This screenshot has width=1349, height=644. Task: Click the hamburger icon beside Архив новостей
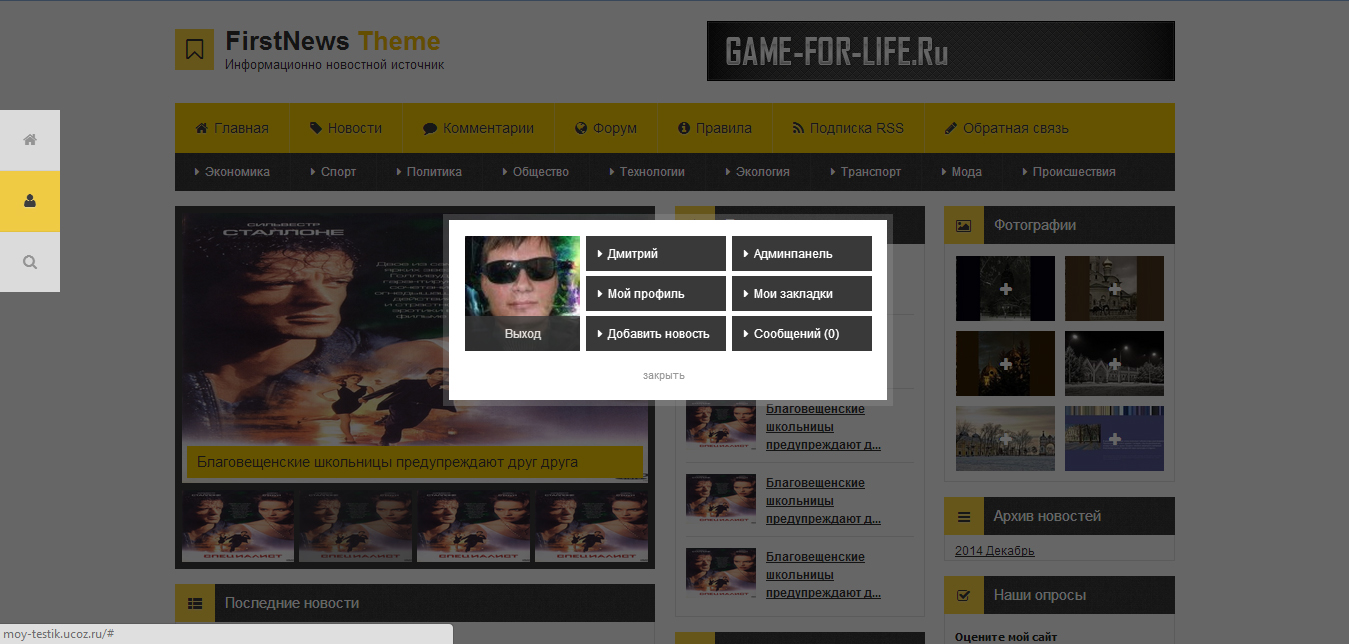pyautogui.click(x=964, y=516)
